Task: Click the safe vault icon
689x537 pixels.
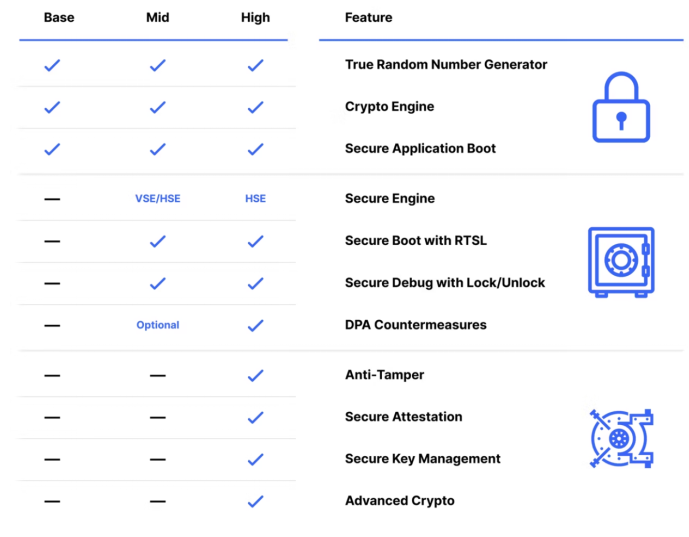Action: coord(621,261)
